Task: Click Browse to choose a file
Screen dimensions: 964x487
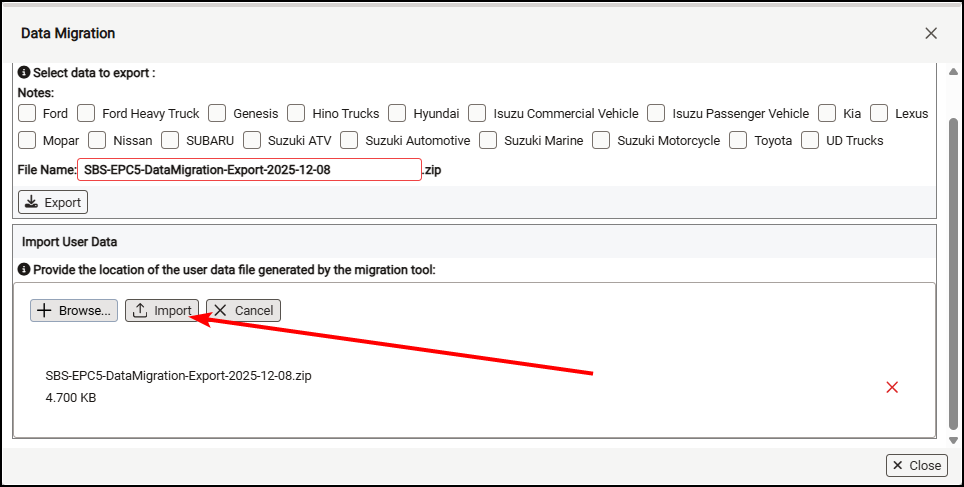Action: [x=74, y=311]
